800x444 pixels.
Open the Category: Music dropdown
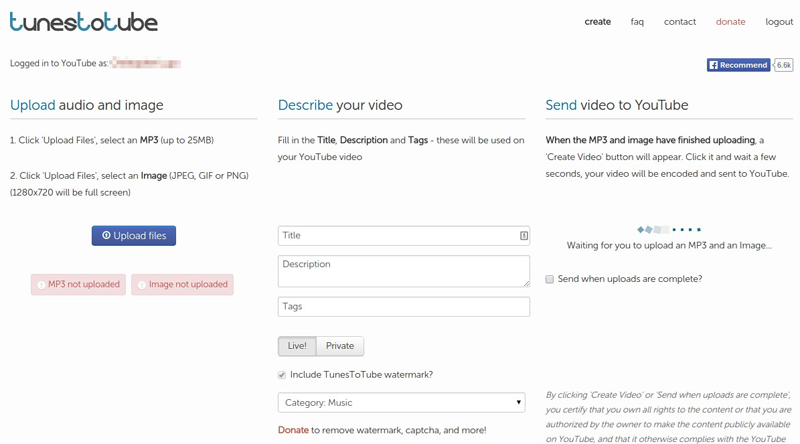pos(402,403)
